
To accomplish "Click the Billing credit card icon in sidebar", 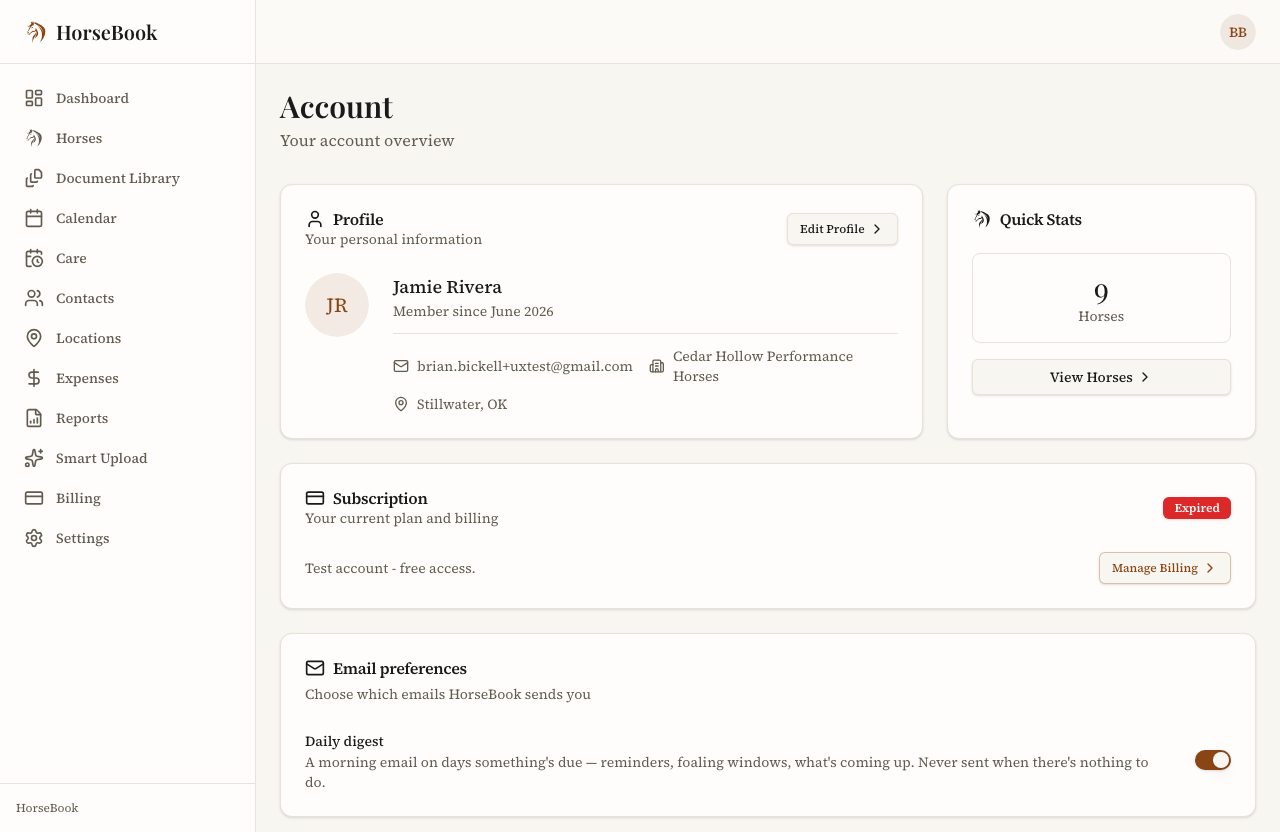I will coord(34,498).
